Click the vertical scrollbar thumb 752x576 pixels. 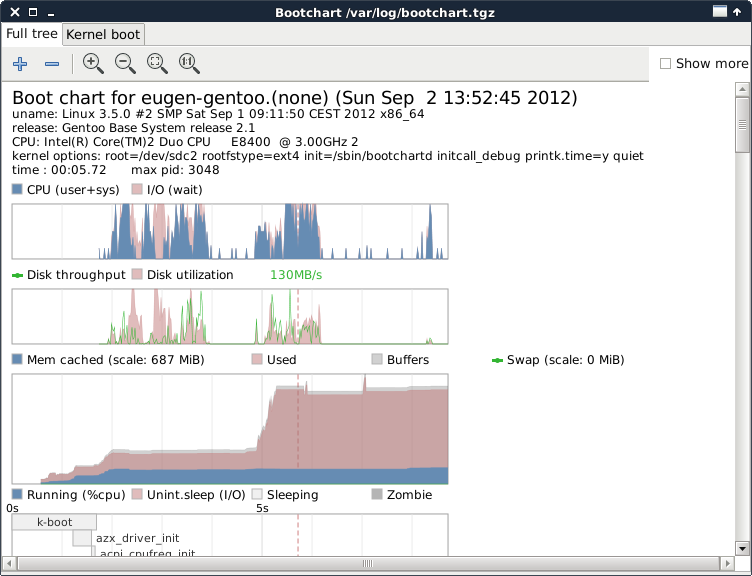pyautogui.click(x=742, y=125)
